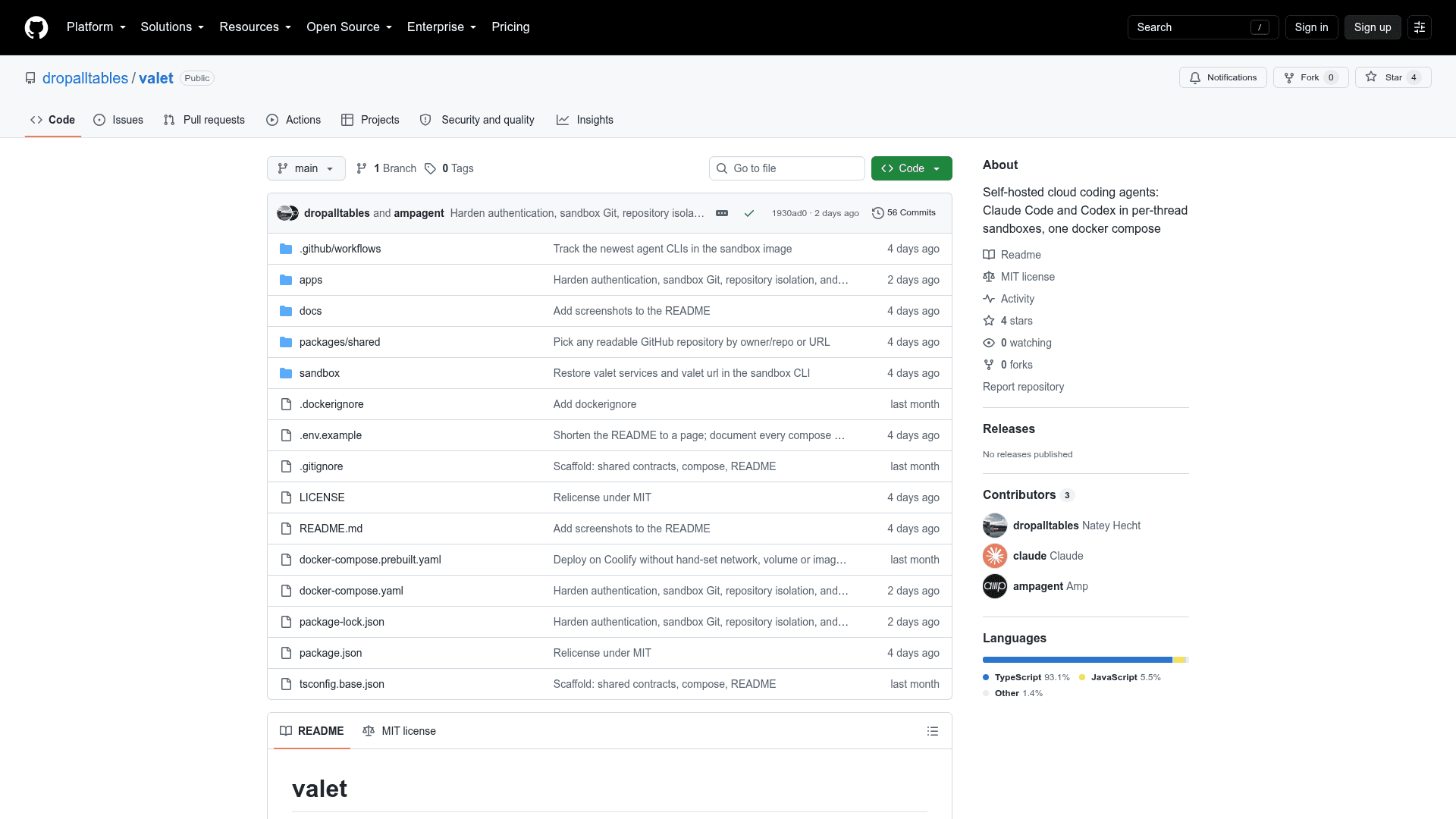Image resolution: width=1456 pixels, height=819 pixels.
Task: Focus the top Search field
Action: (x=1203, y=27)
